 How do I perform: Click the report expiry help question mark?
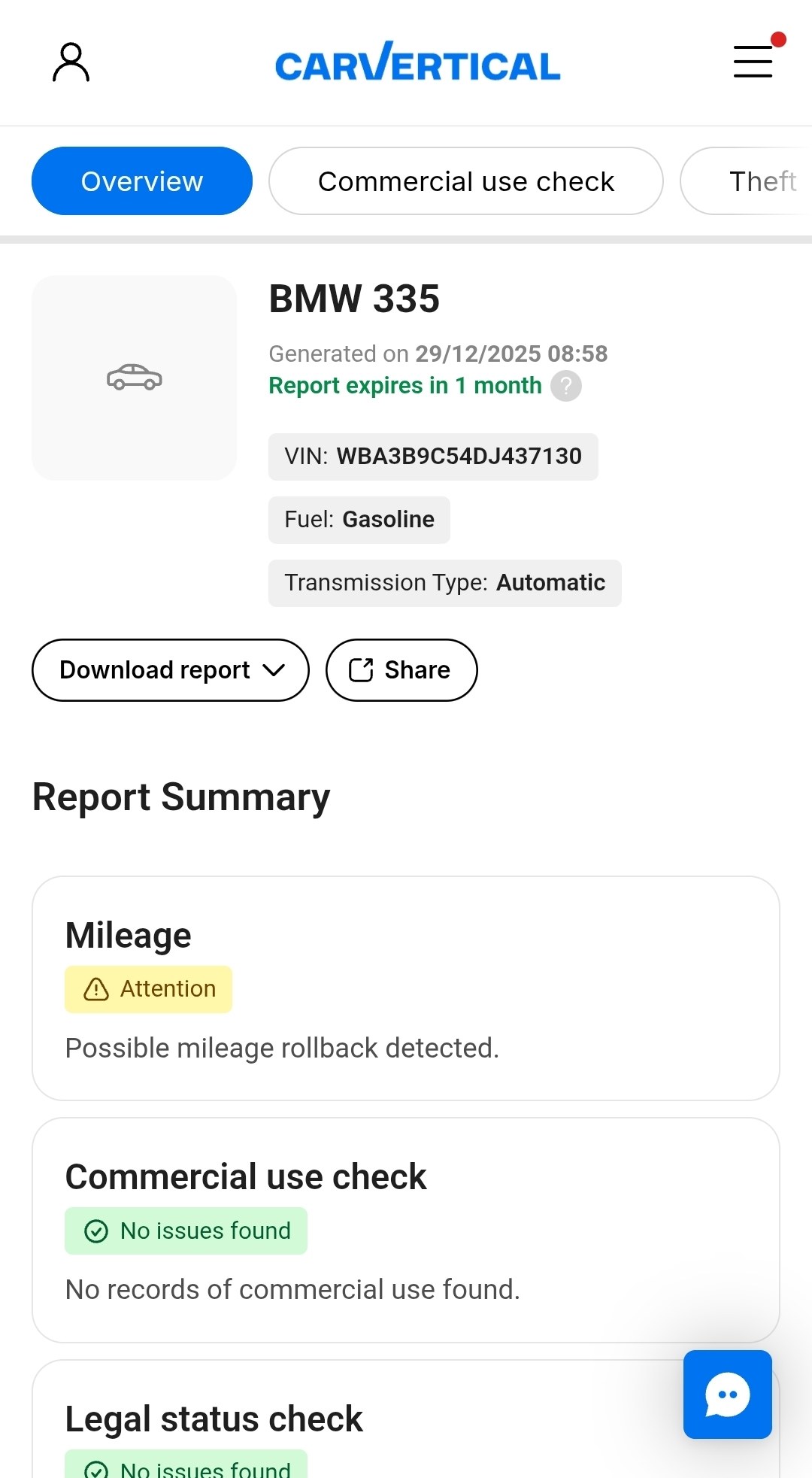coord(566,386)
